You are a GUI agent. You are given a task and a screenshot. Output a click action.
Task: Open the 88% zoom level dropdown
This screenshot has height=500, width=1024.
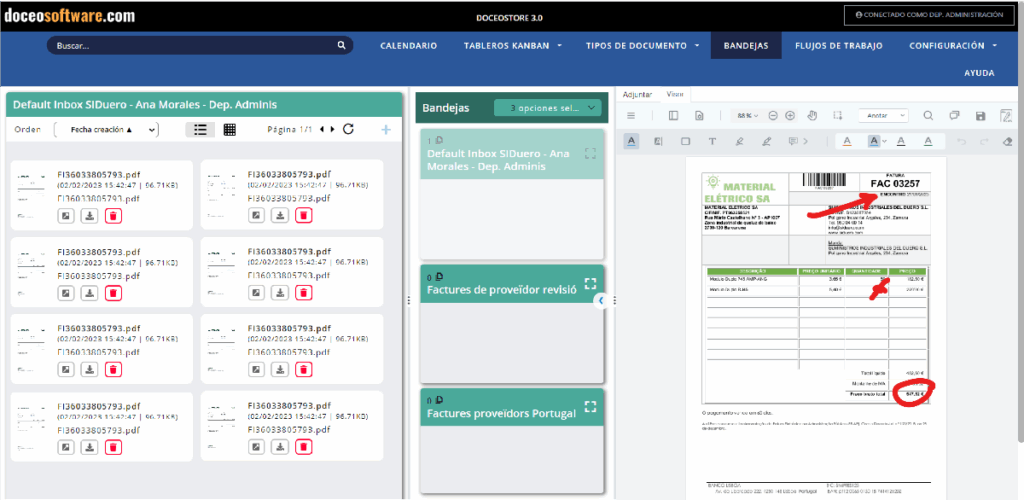(x=747, y=116)
